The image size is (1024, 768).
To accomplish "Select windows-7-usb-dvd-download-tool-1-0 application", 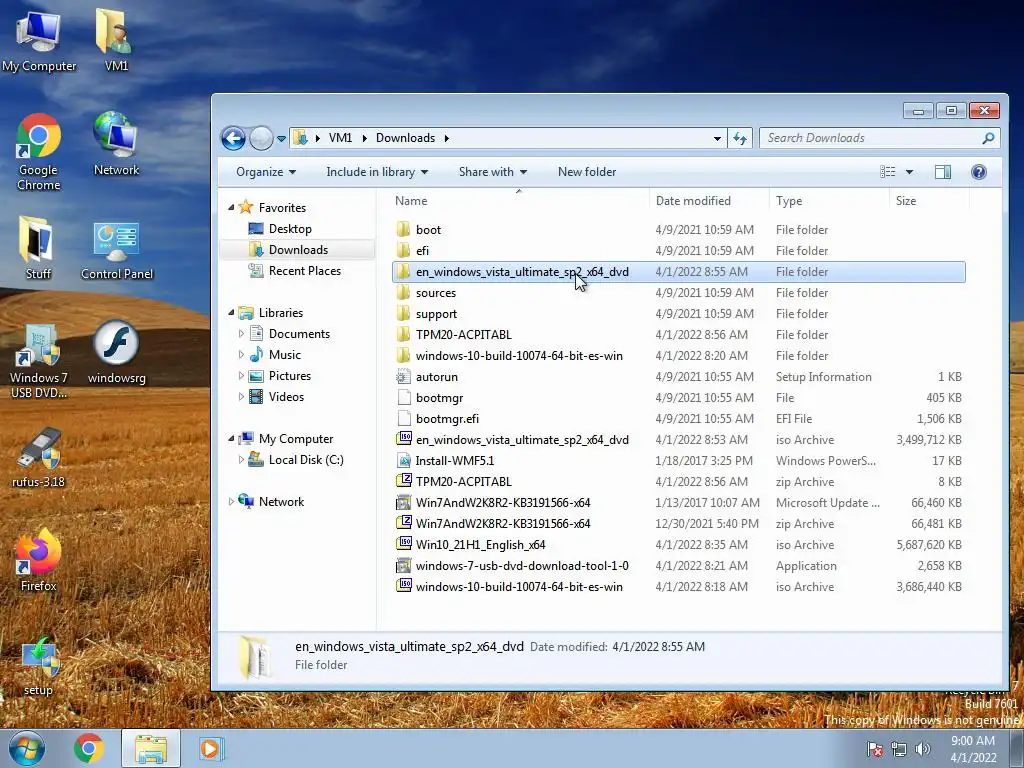I will click(x=679, y=566).
